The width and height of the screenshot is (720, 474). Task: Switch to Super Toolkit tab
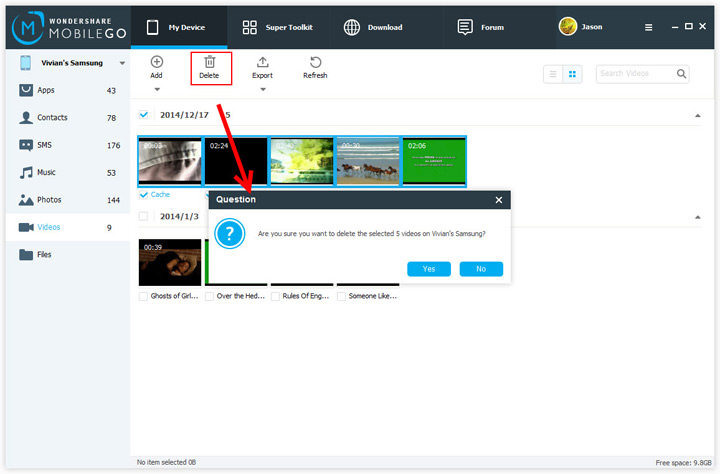(277, 28)
